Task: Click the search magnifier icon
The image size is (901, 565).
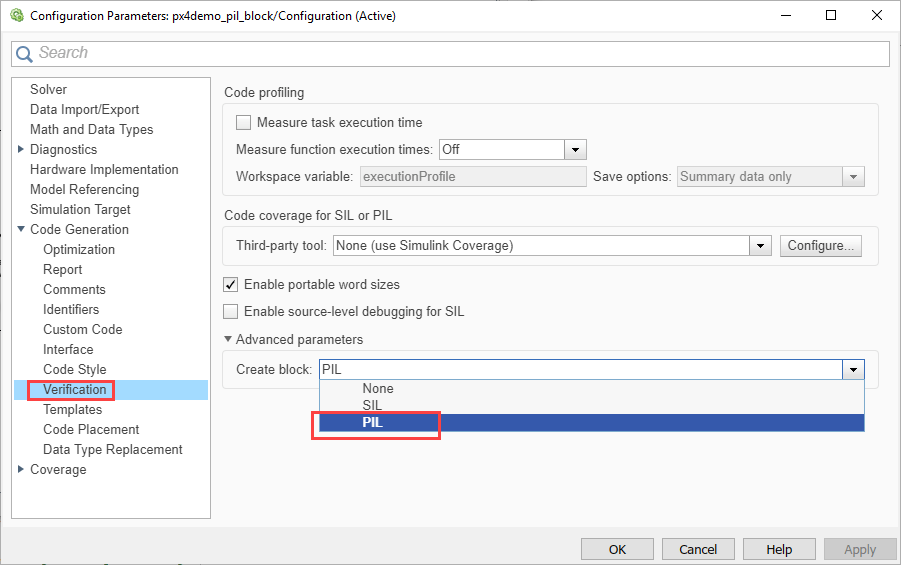Action: point(24,54)
